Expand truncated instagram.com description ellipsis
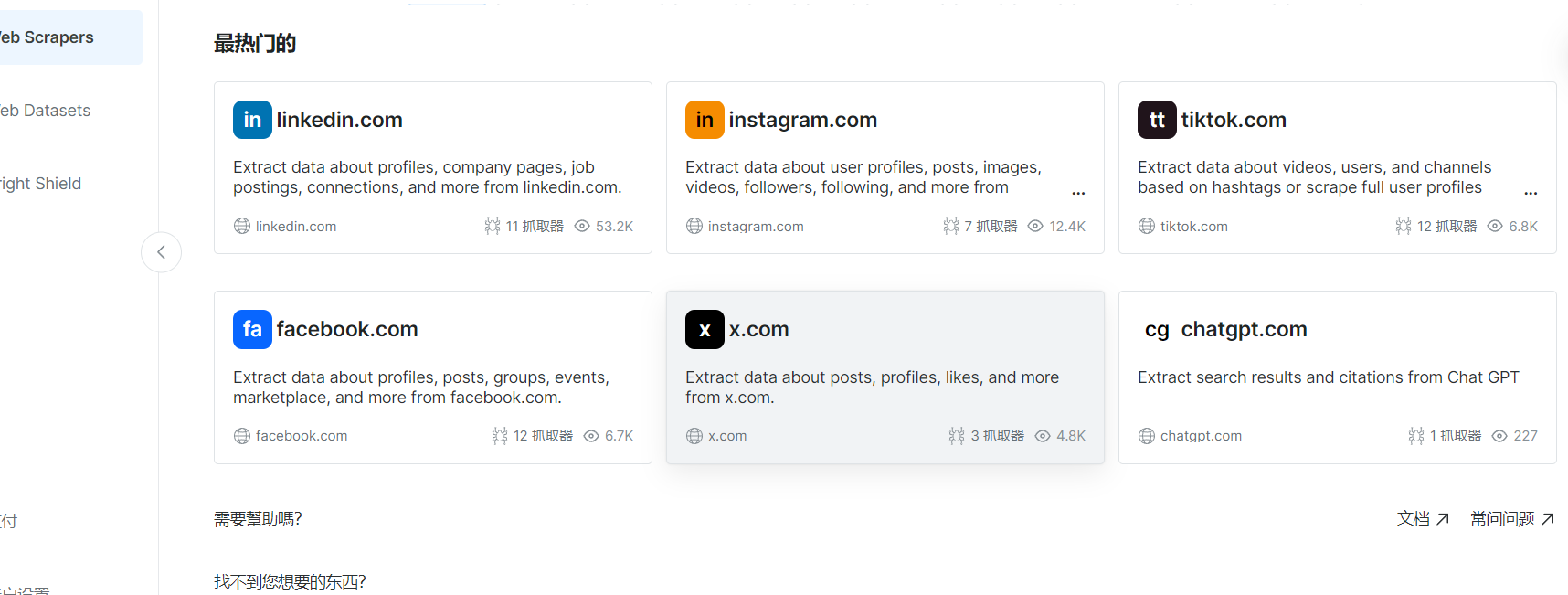Viewport: 1568px width, 595px height. pyautogui.click(x=1078, y=192)
